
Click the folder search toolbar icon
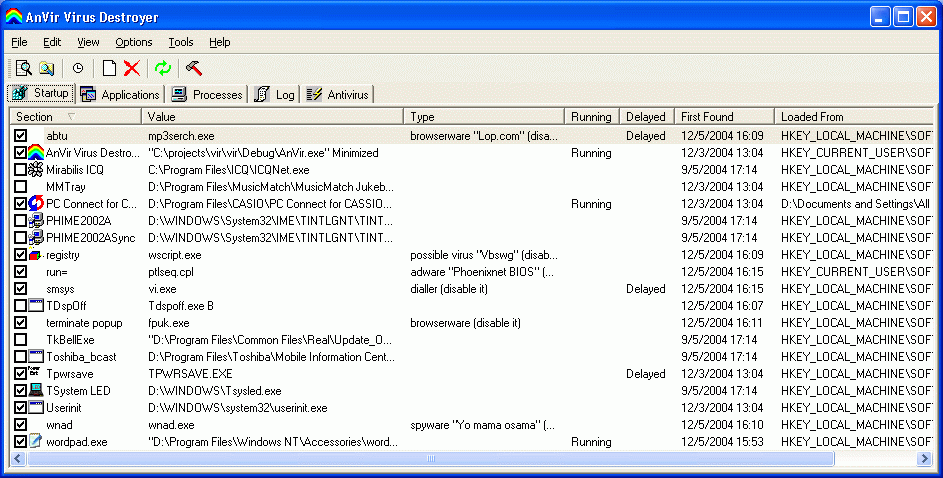coord(46,68)
